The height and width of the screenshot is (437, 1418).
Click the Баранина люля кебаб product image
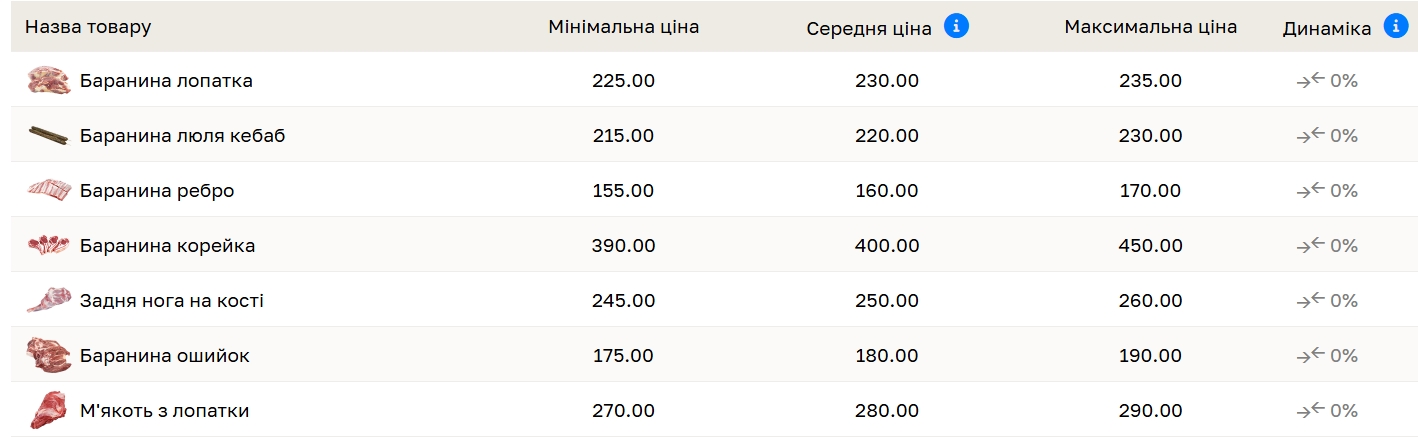(x=48, y=136)
